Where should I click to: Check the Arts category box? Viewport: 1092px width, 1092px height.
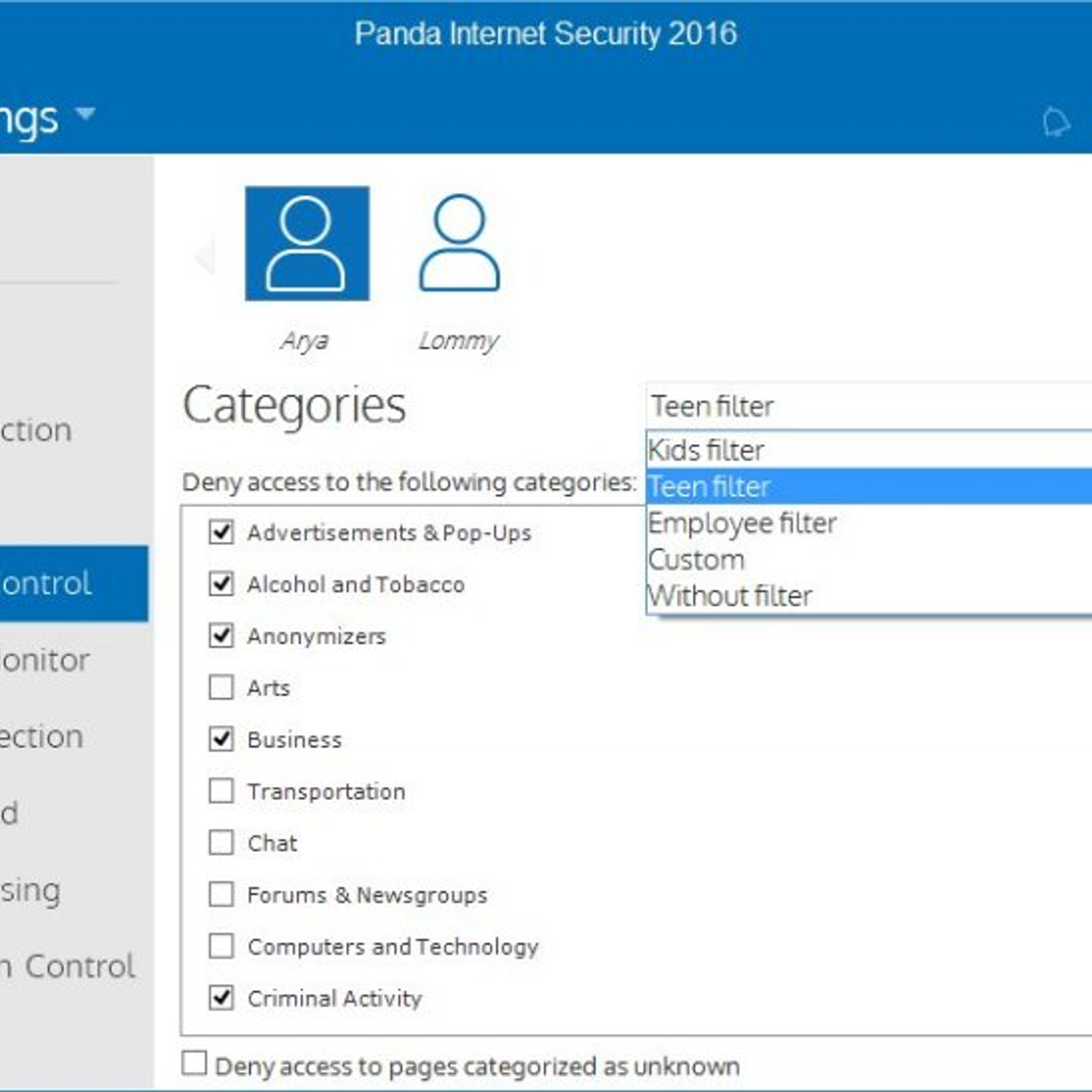click(x=221, y=687)
